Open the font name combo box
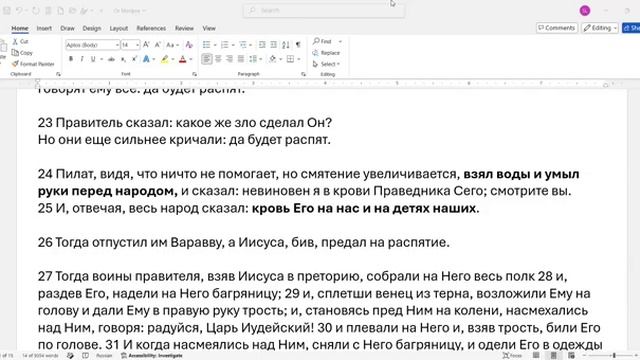The width and height of the screenshot is (640, 360). pyautogui.click(x=93, y=44)
